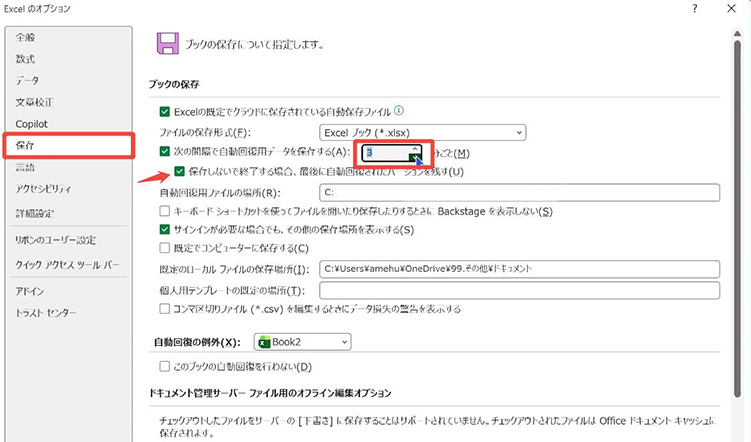
Task: Click the ドキュメント管理サーバー offline editing heading
Action: click(270, 393)
